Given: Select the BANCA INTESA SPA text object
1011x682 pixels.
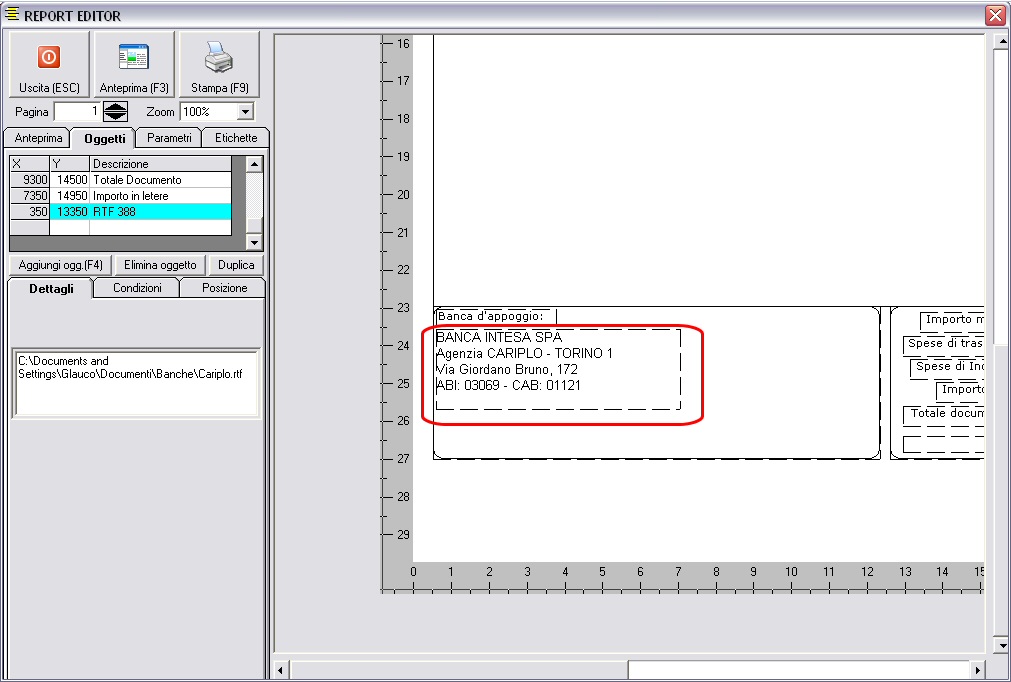Looking at the screenshot, I should coord(558,369).
